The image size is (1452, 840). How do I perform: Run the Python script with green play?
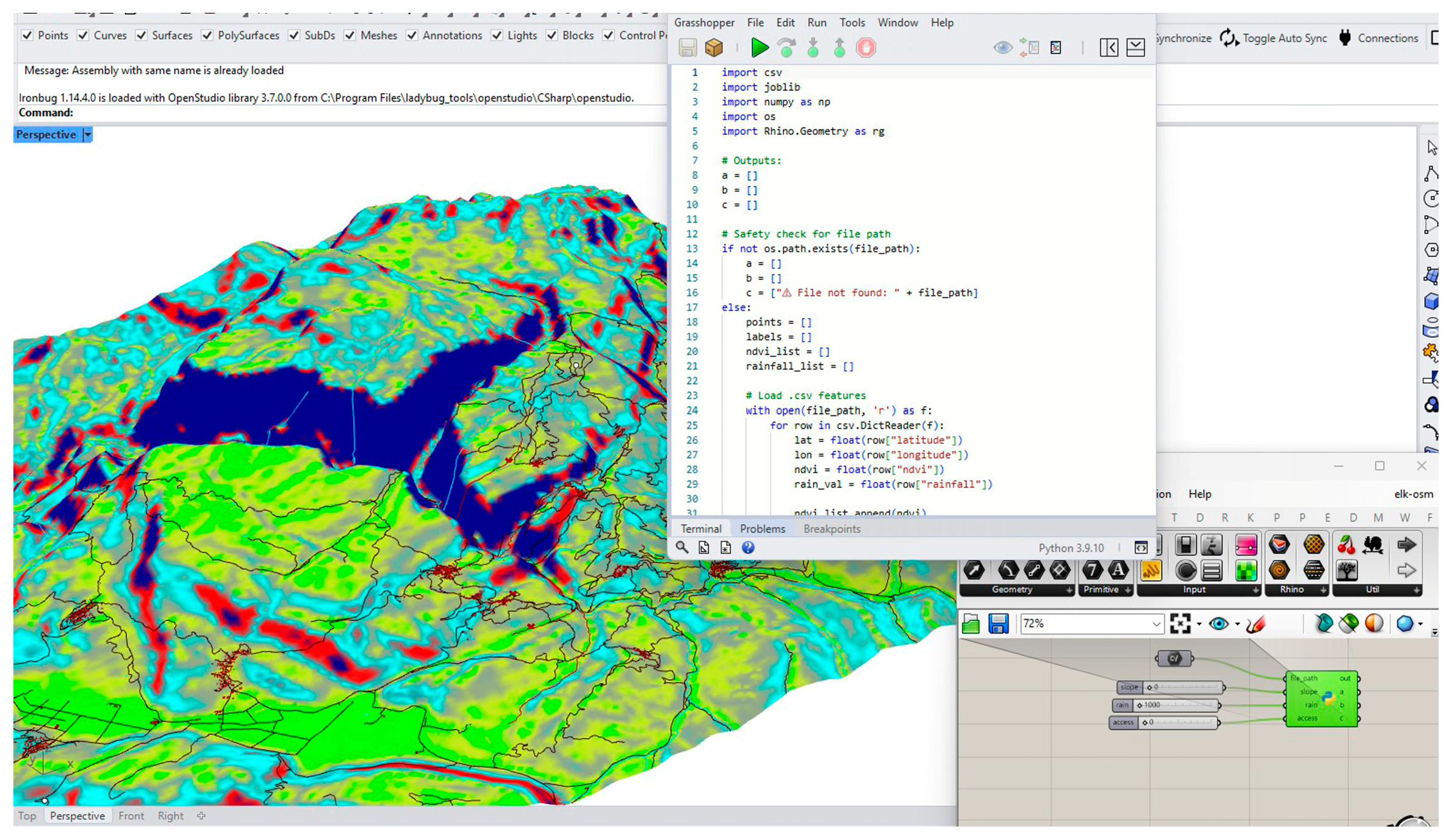pyautogui.click(x=759, y=48)
